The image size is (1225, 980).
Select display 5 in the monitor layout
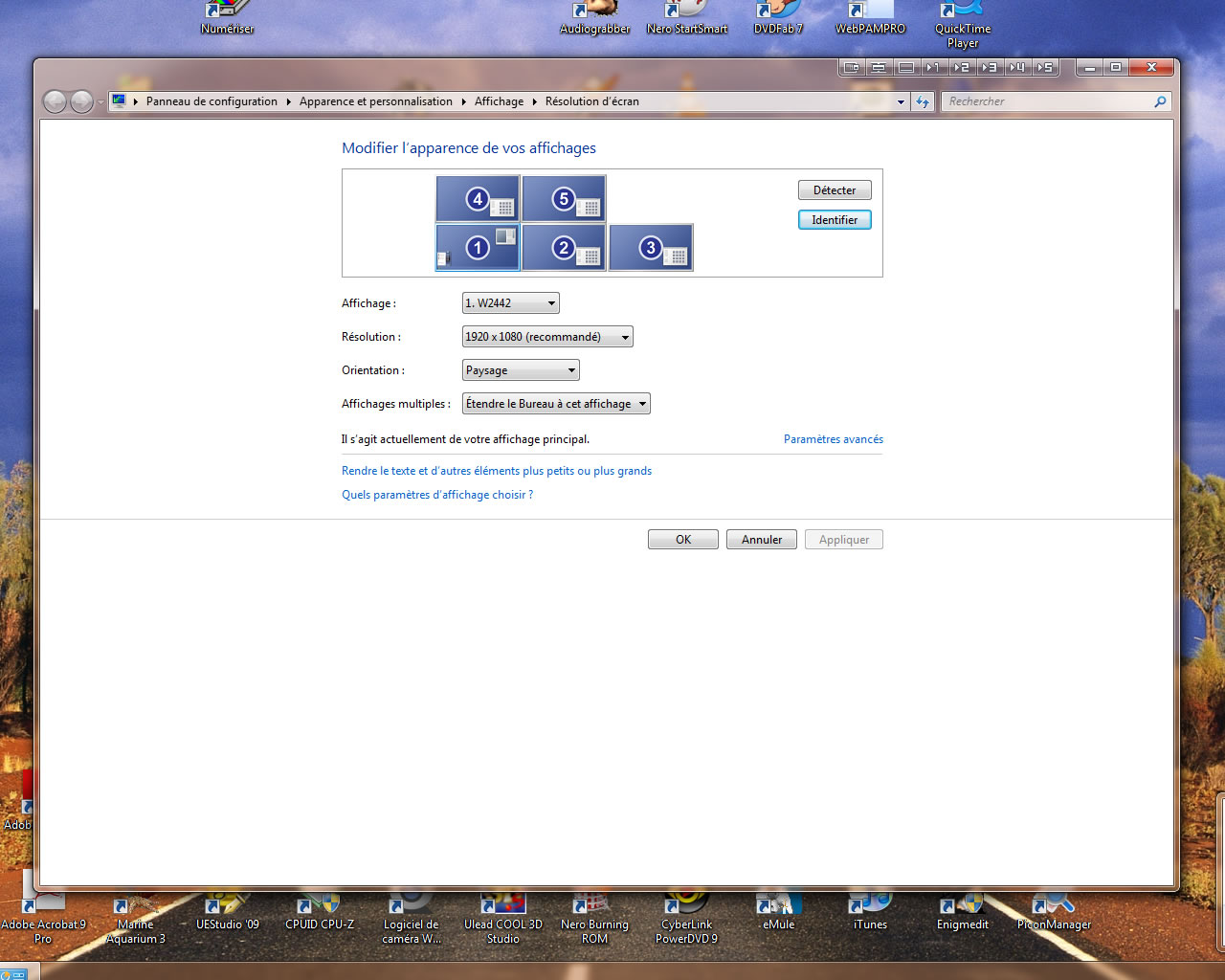click(564, 199)
